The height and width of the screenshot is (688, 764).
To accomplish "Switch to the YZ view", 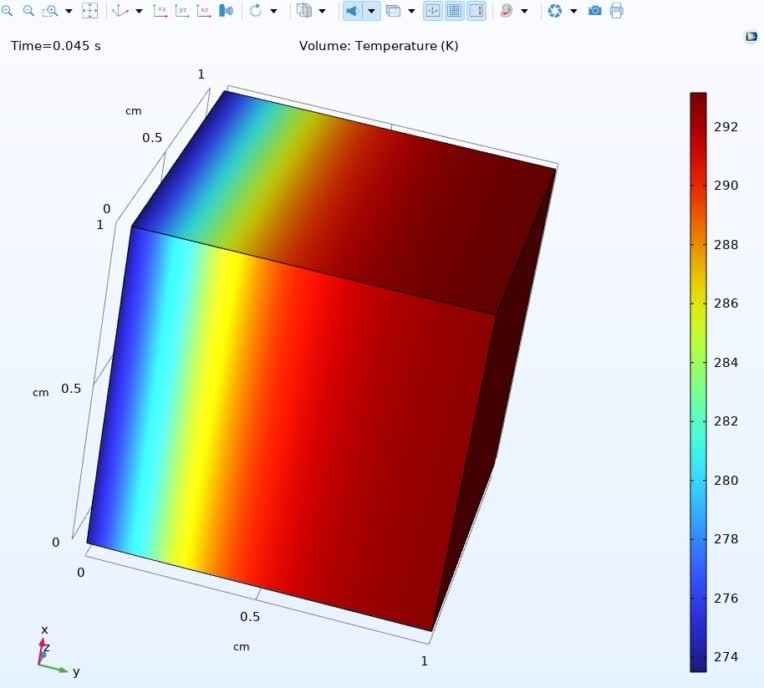I will (x=182, y=10).
